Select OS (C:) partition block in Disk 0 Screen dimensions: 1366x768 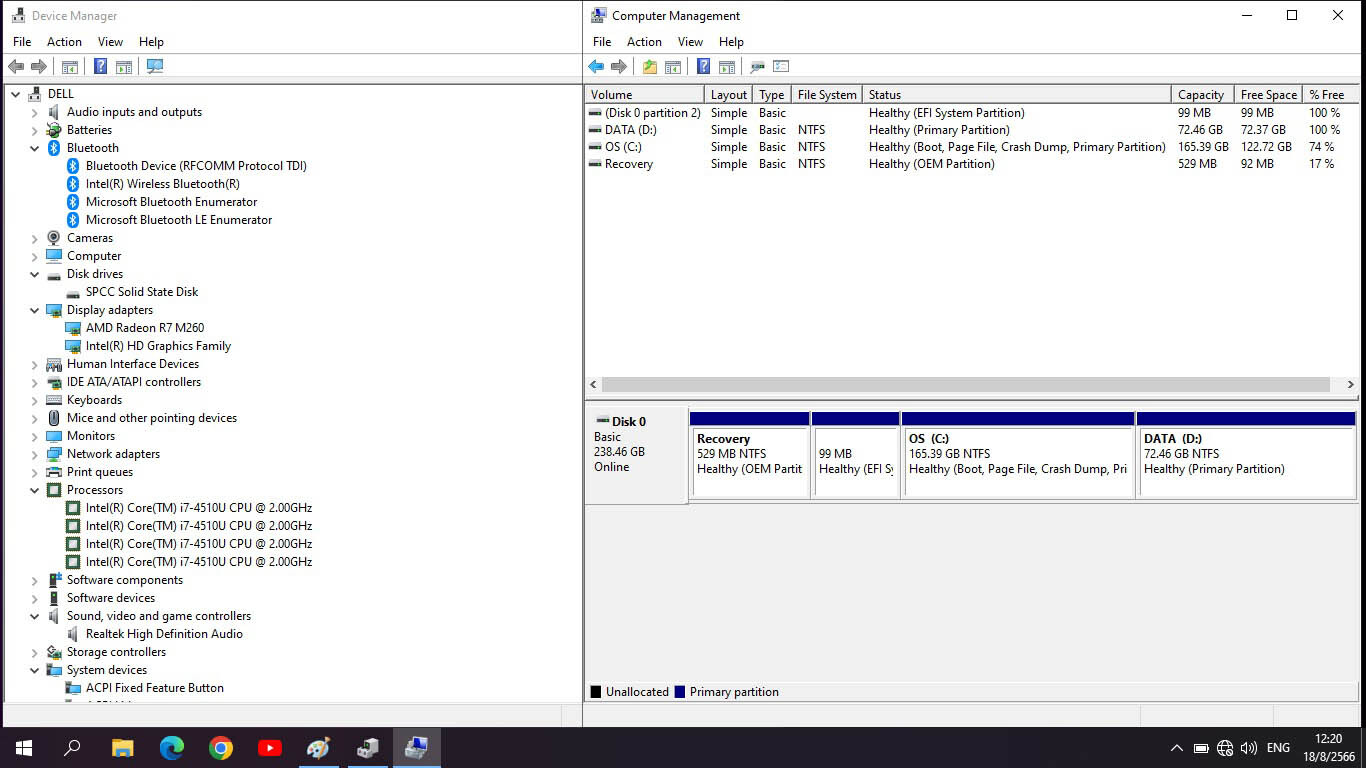click(1018, 454)
